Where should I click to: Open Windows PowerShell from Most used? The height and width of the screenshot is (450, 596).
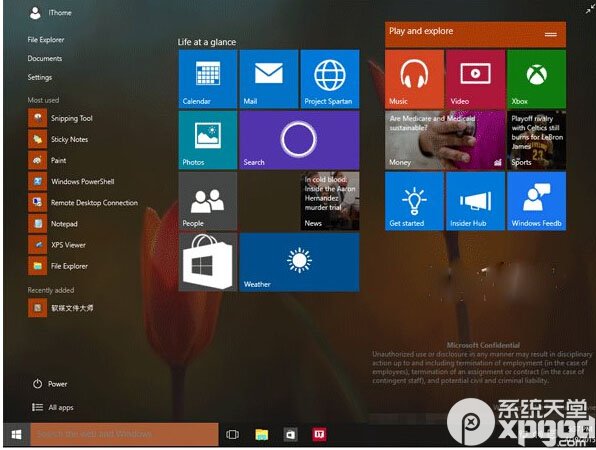[71, 182]
